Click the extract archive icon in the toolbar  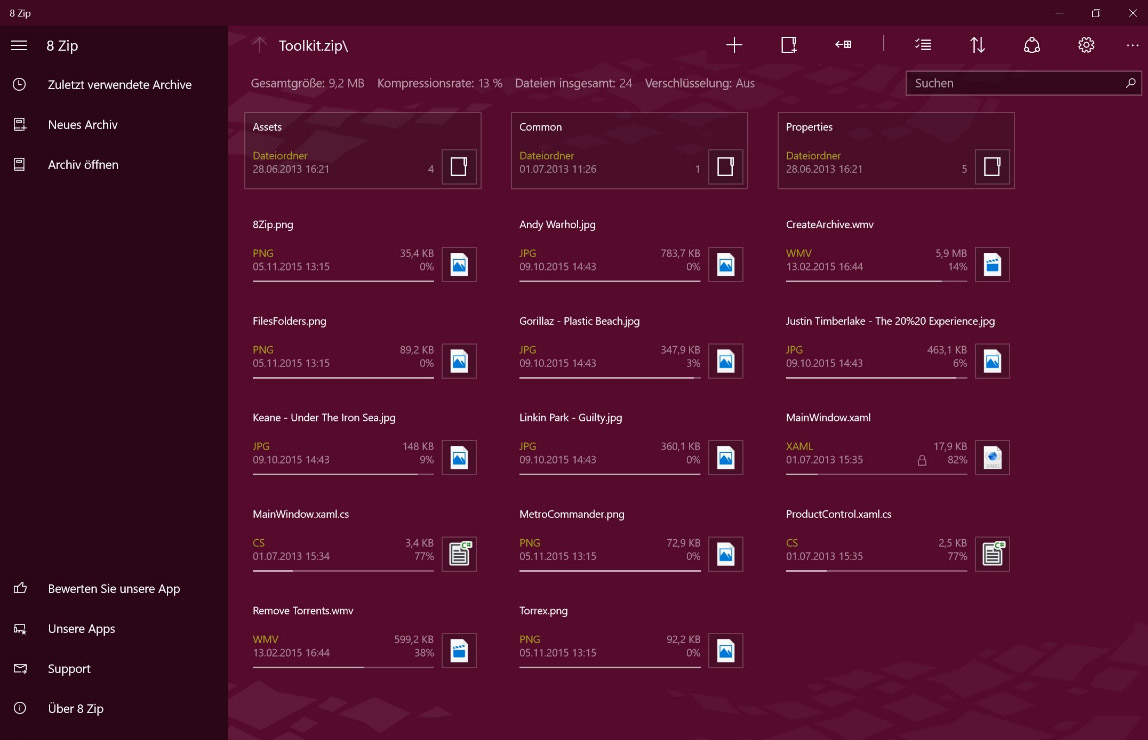pos(789,45)
